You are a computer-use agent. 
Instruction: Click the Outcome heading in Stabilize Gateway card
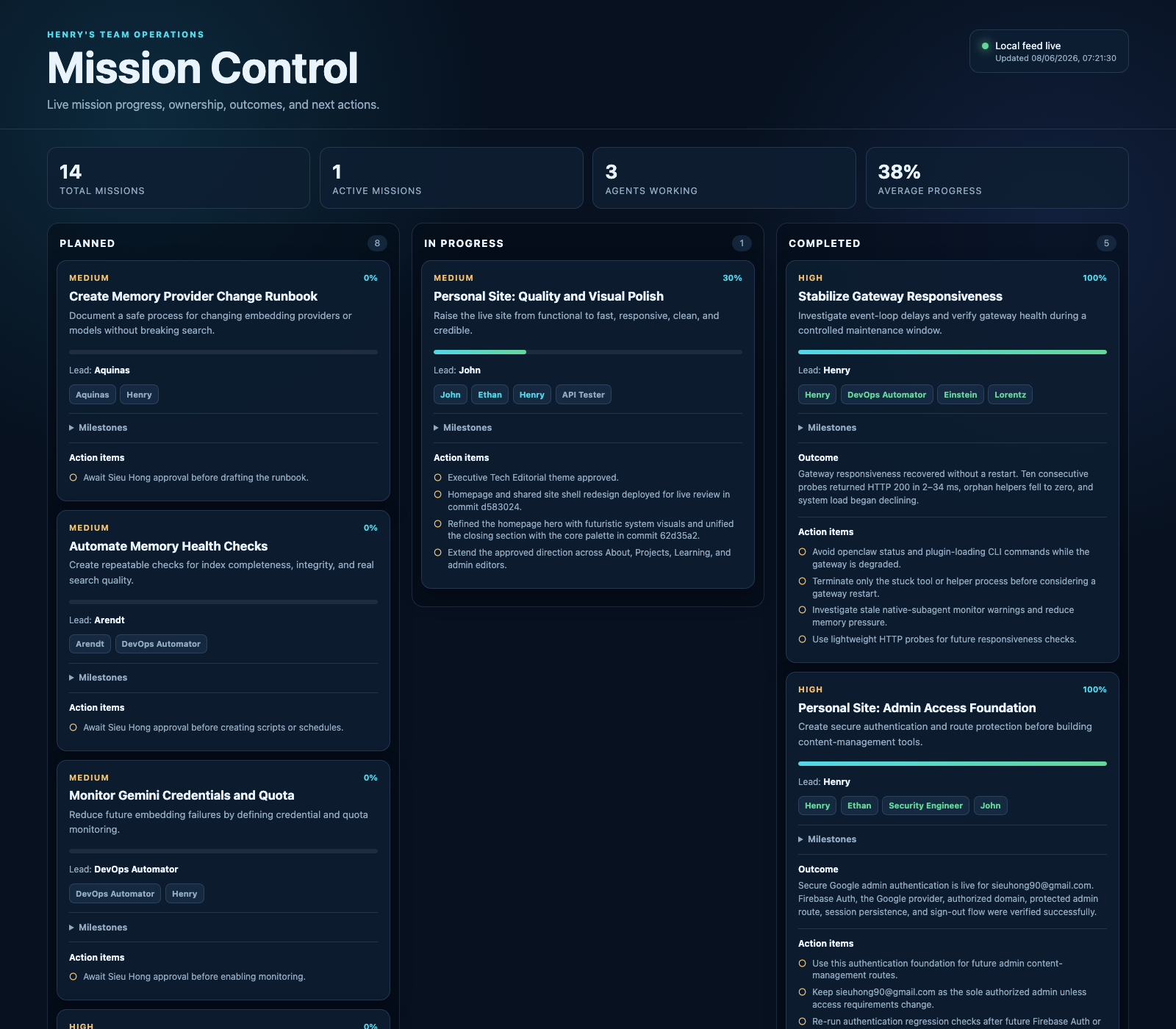point(818,458)
